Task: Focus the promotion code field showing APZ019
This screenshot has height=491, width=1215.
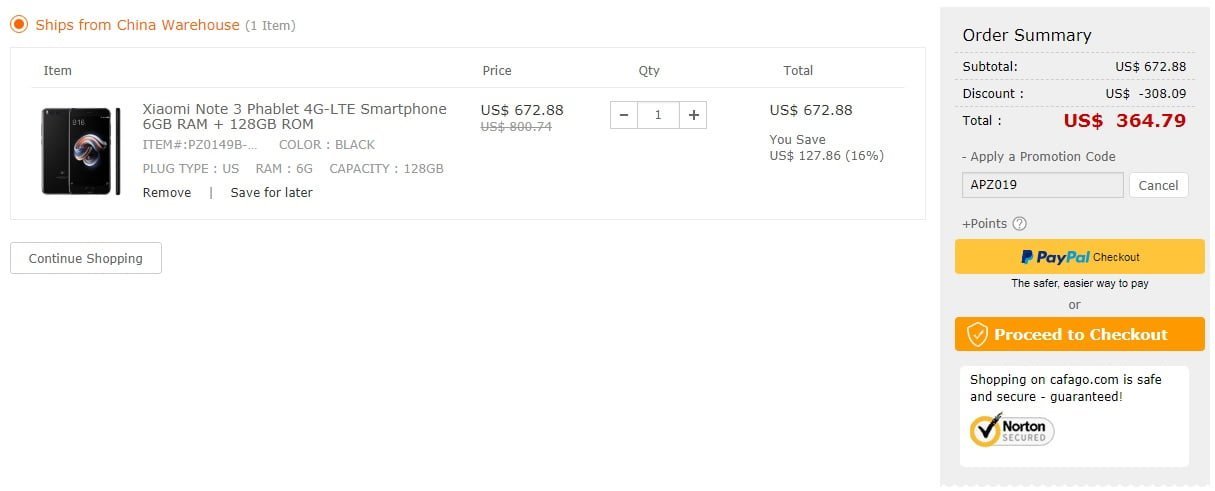Action: [1043, 185]
